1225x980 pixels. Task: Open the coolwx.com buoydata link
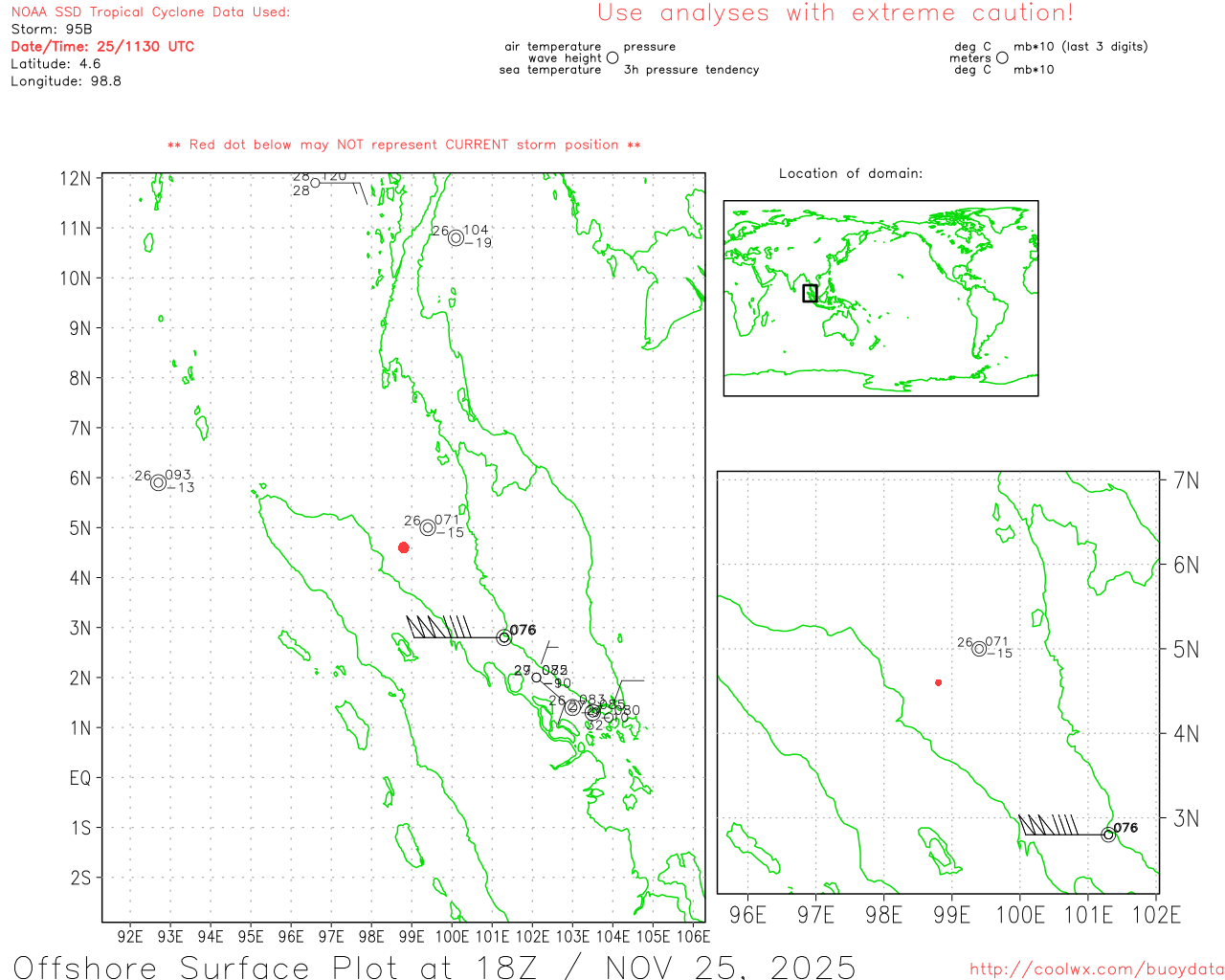(1096, 969)
